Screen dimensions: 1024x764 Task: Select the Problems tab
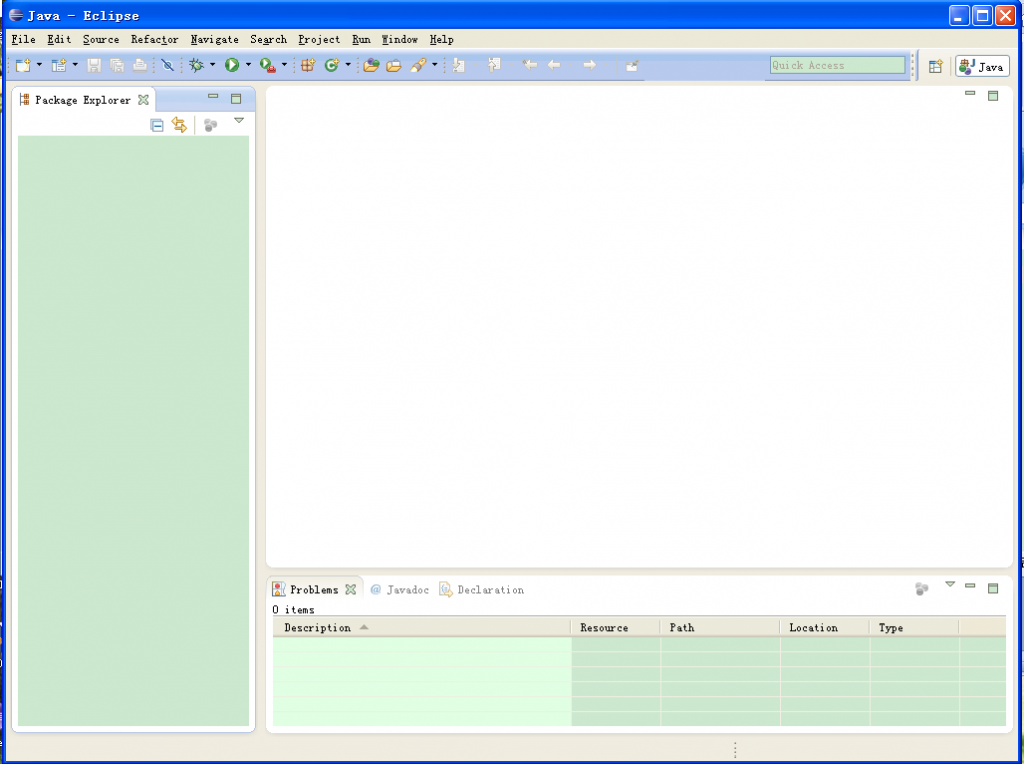(x=314, y=590)
